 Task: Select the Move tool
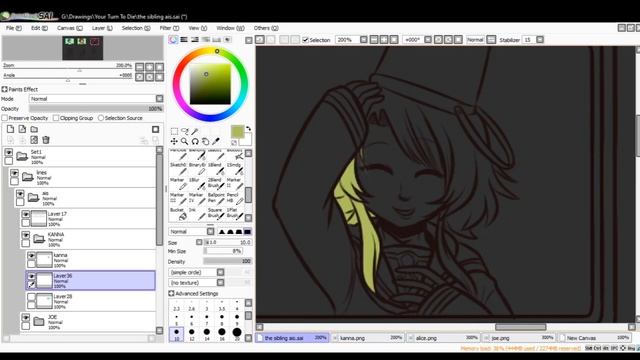(x=174, y=141)
